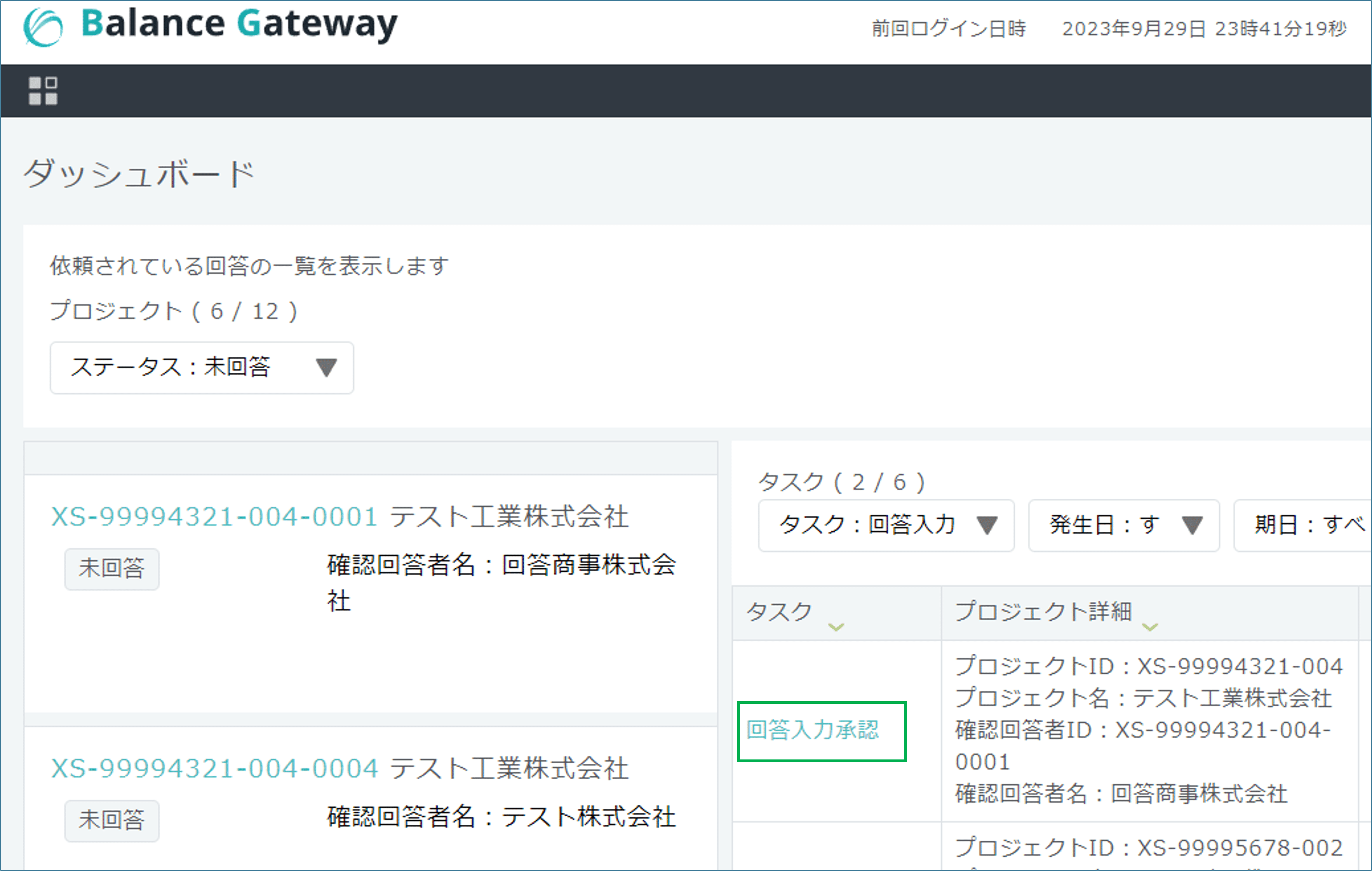The height and width of the screenshot is (871, 1372).
Task: Select first project card テスト工業株式会社
Action: [x=509, y=517]
